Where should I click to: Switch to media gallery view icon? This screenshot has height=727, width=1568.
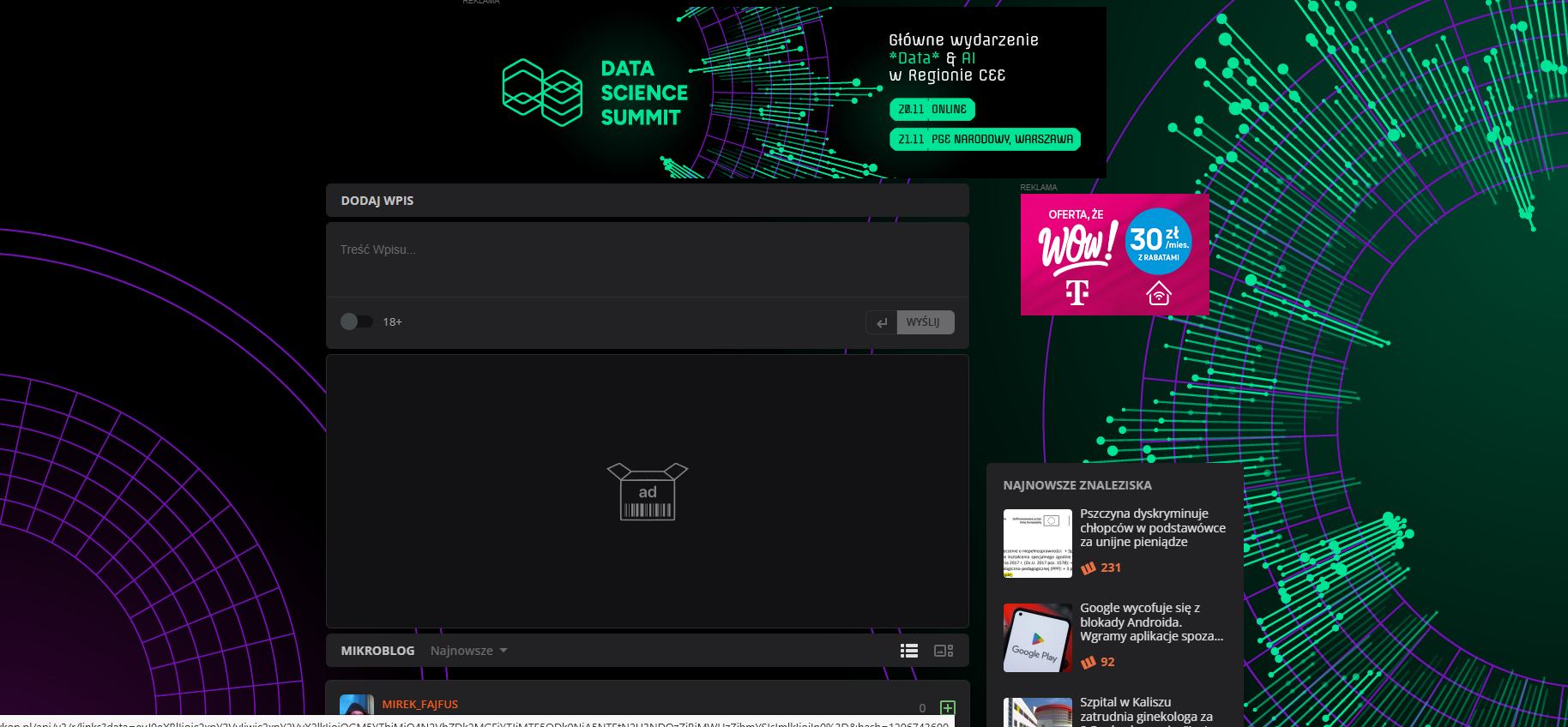(x=943, y=651)
